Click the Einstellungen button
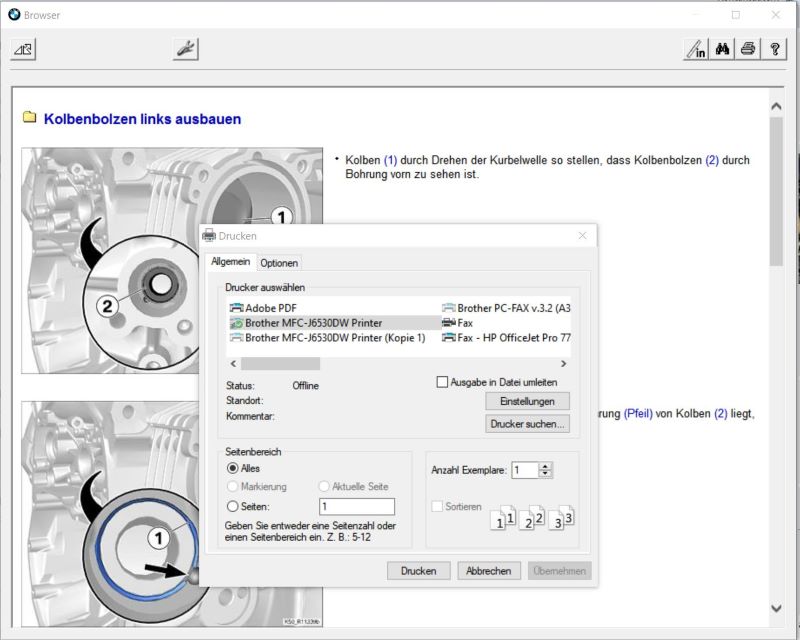The height and width of the screenshot is (640, 800). pos(527,401)
